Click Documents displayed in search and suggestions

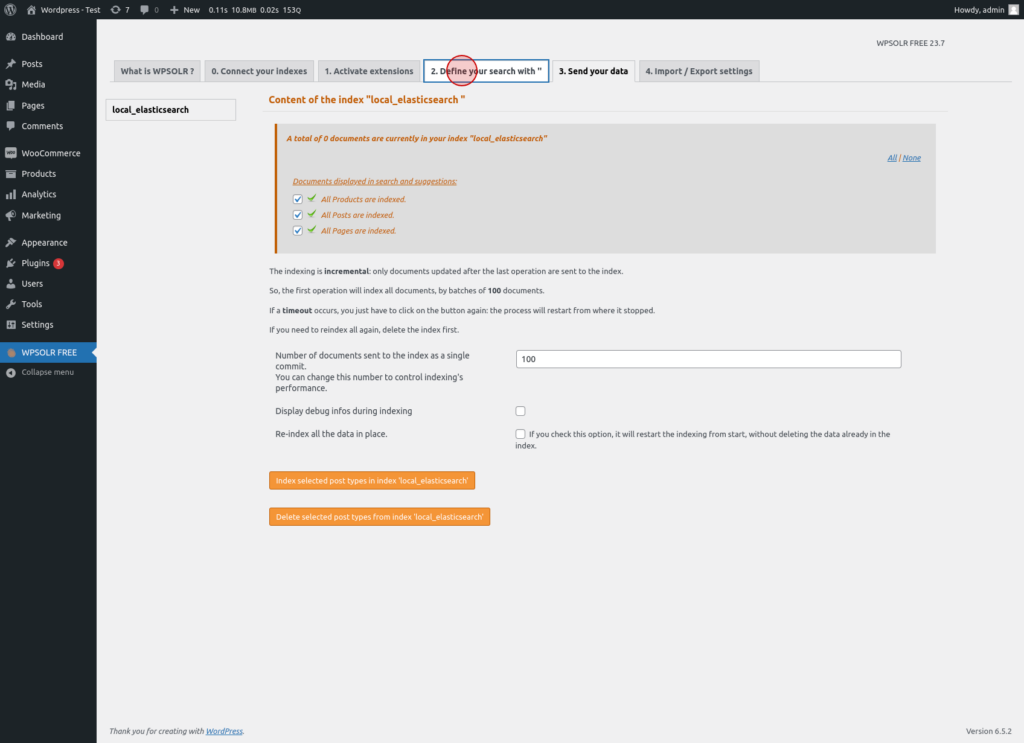point(375,182)
